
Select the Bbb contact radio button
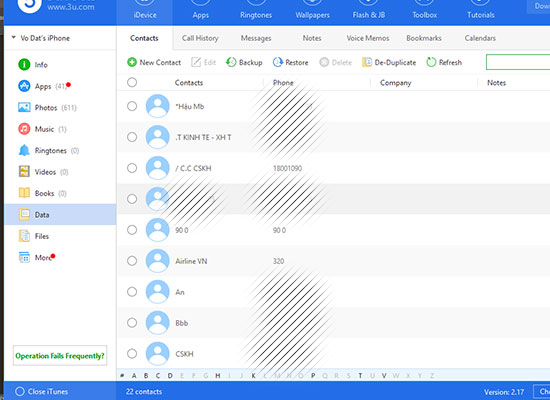[132, 323]
